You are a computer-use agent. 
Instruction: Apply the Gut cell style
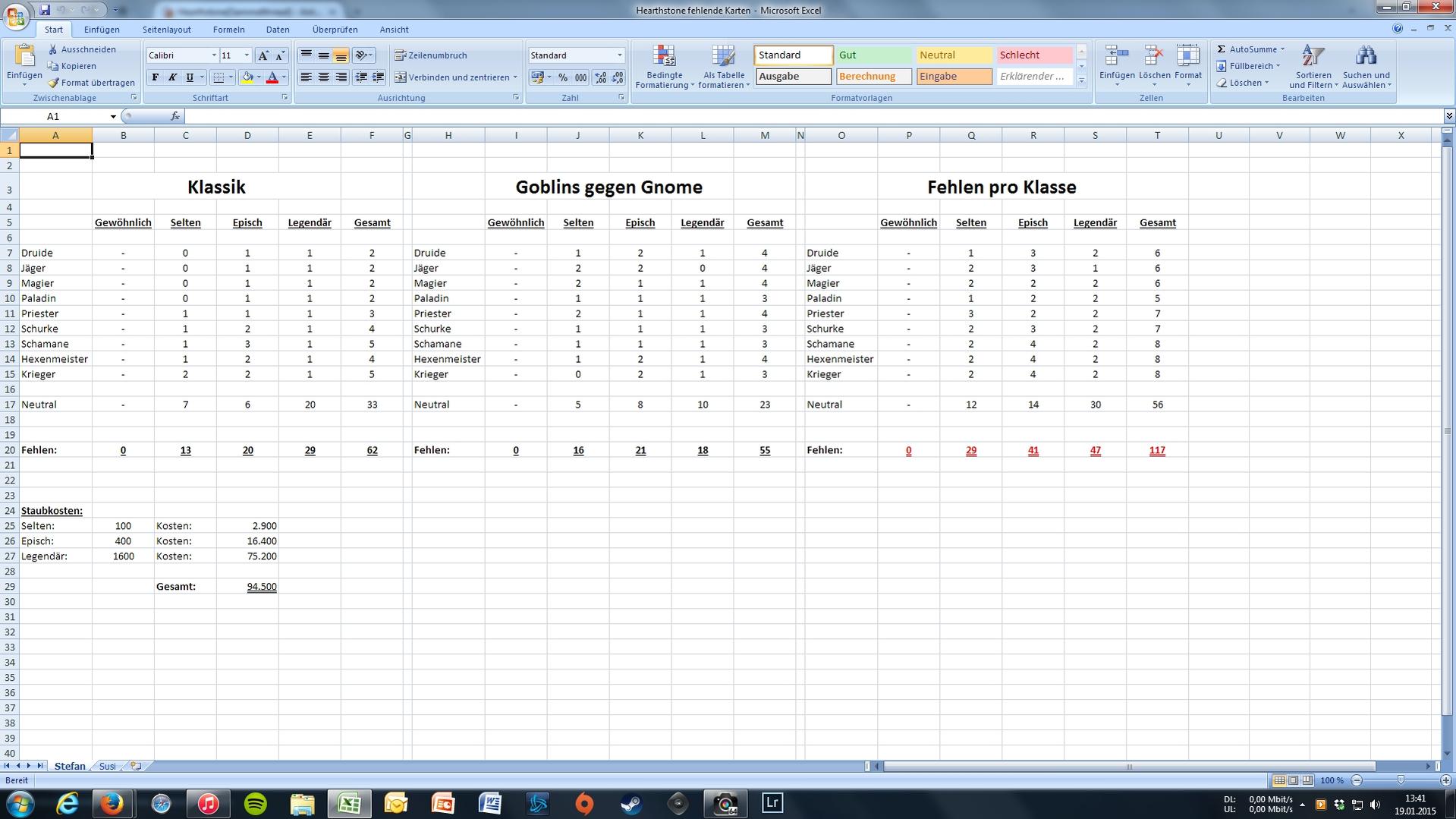point(873,55)
